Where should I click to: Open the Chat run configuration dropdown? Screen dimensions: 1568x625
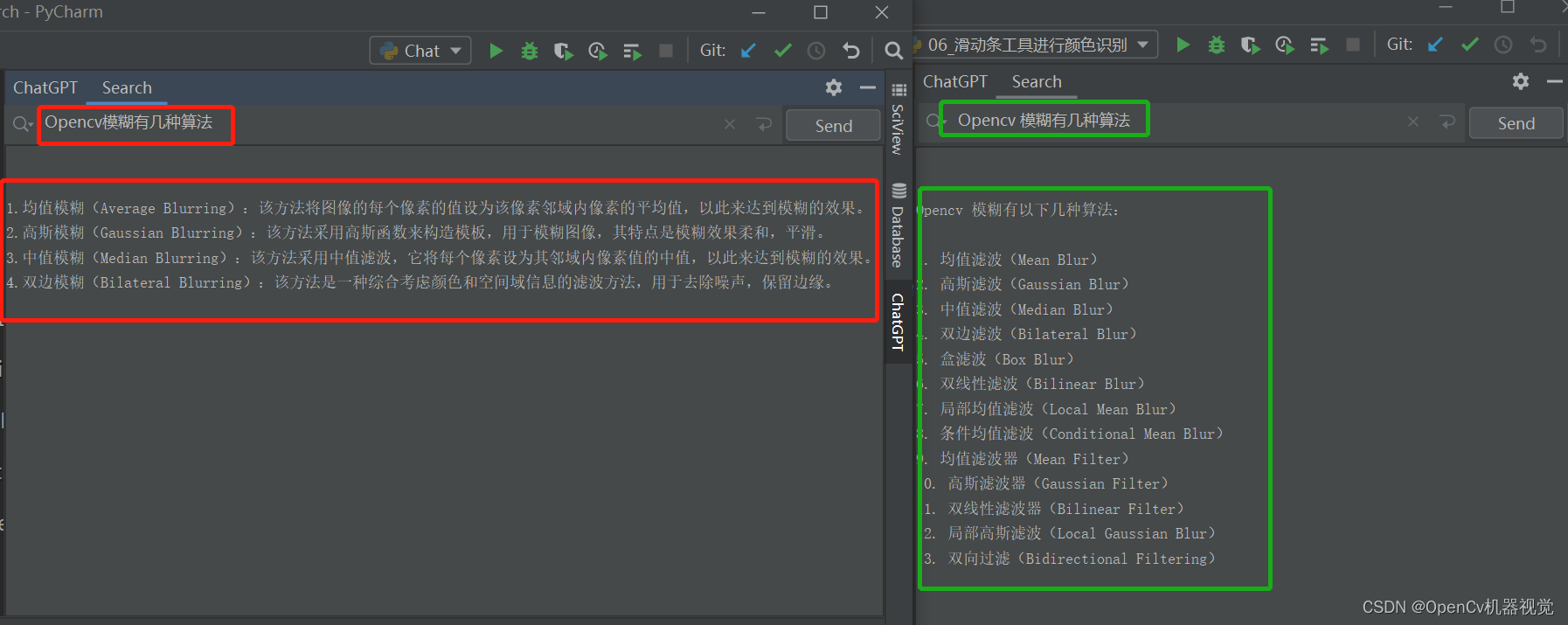pos(420,51)
